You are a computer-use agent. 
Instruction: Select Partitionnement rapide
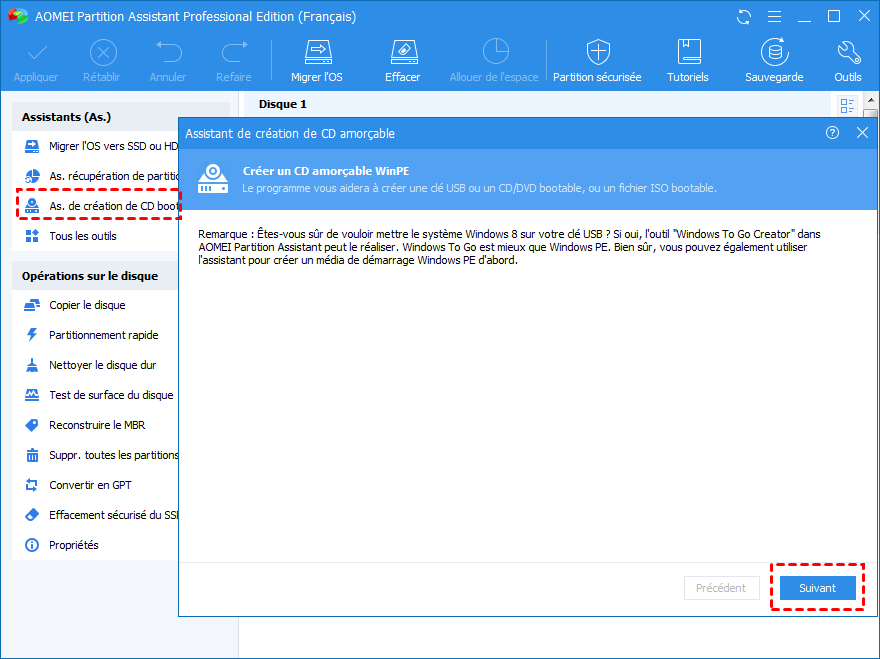tap(95, 335)
